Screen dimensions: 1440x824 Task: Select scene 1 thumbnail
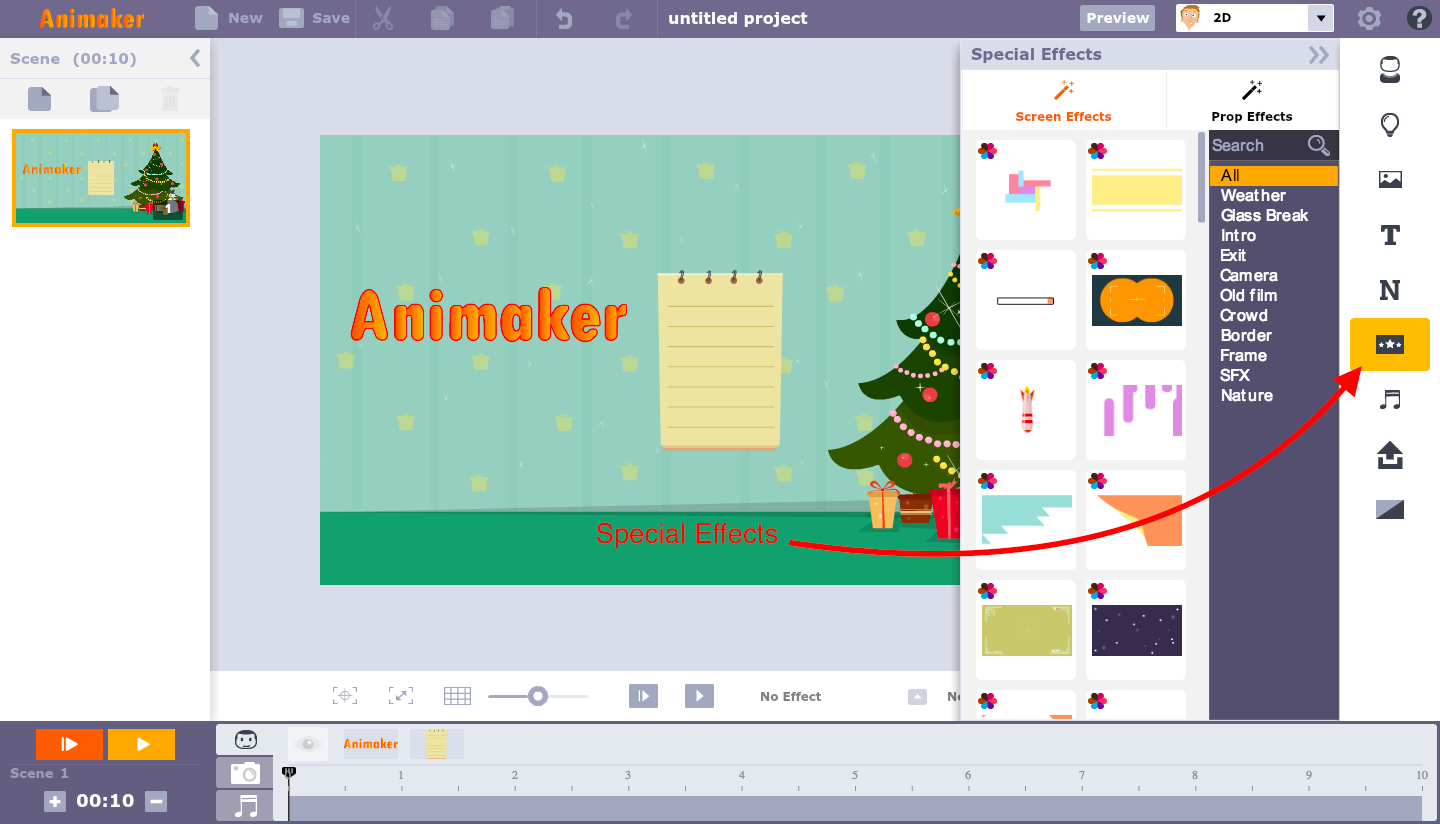click(x=101, y=178)
